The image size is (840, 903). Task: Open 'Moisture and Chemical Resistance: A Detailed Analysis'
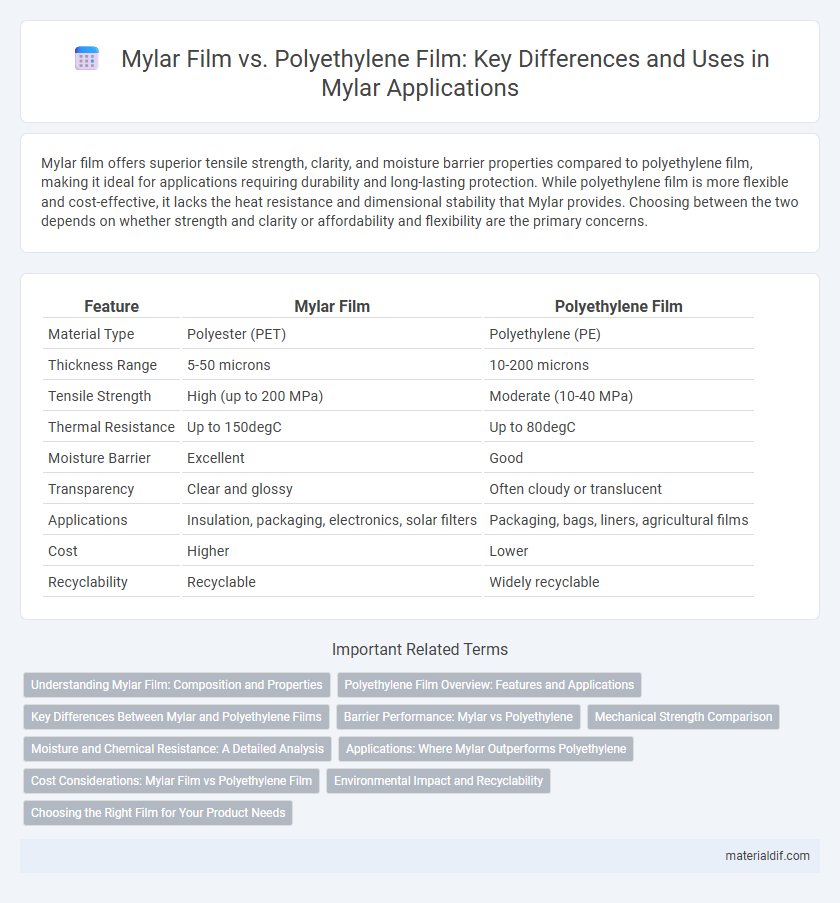(177, 749)
